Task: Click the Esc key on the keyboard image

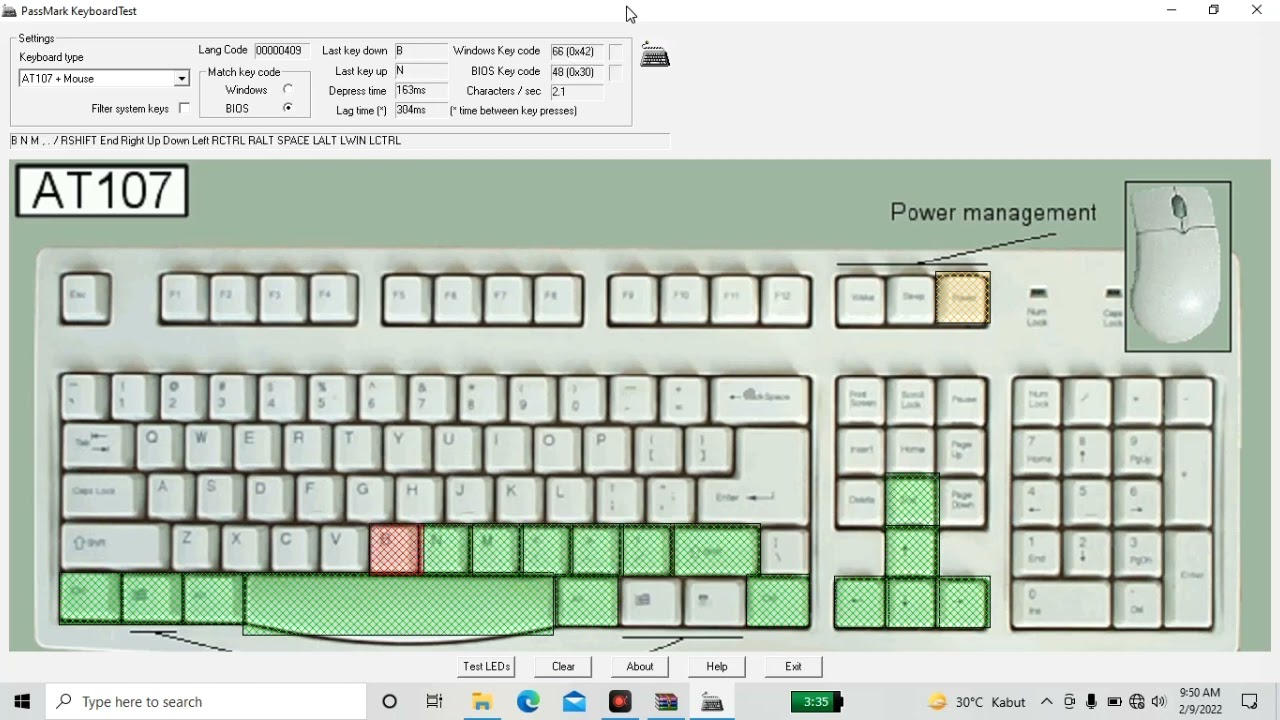Action: coord(85,298)
